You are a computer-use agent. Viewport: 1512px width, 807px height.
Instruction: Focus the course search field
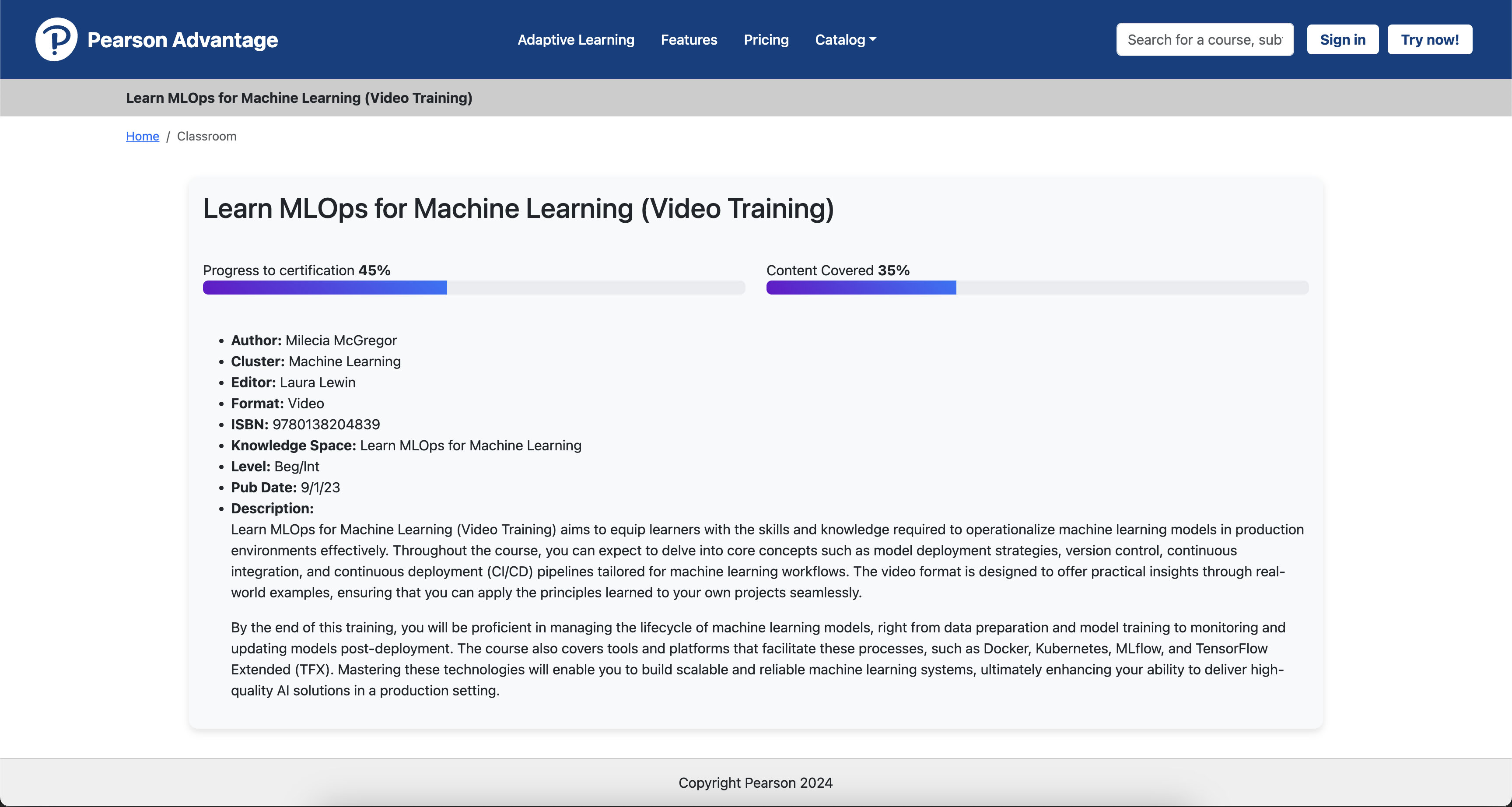pyautogui.click(x=1204, y=39)
